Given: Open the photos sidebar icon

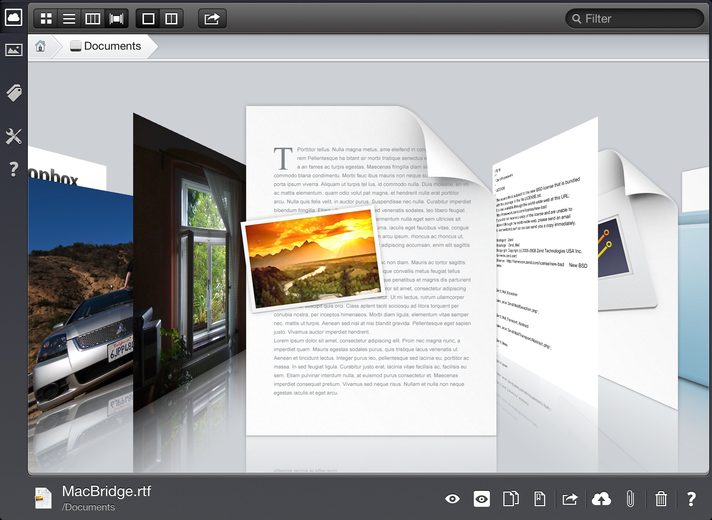Looking at the screenshot, I should pos(14,50).
